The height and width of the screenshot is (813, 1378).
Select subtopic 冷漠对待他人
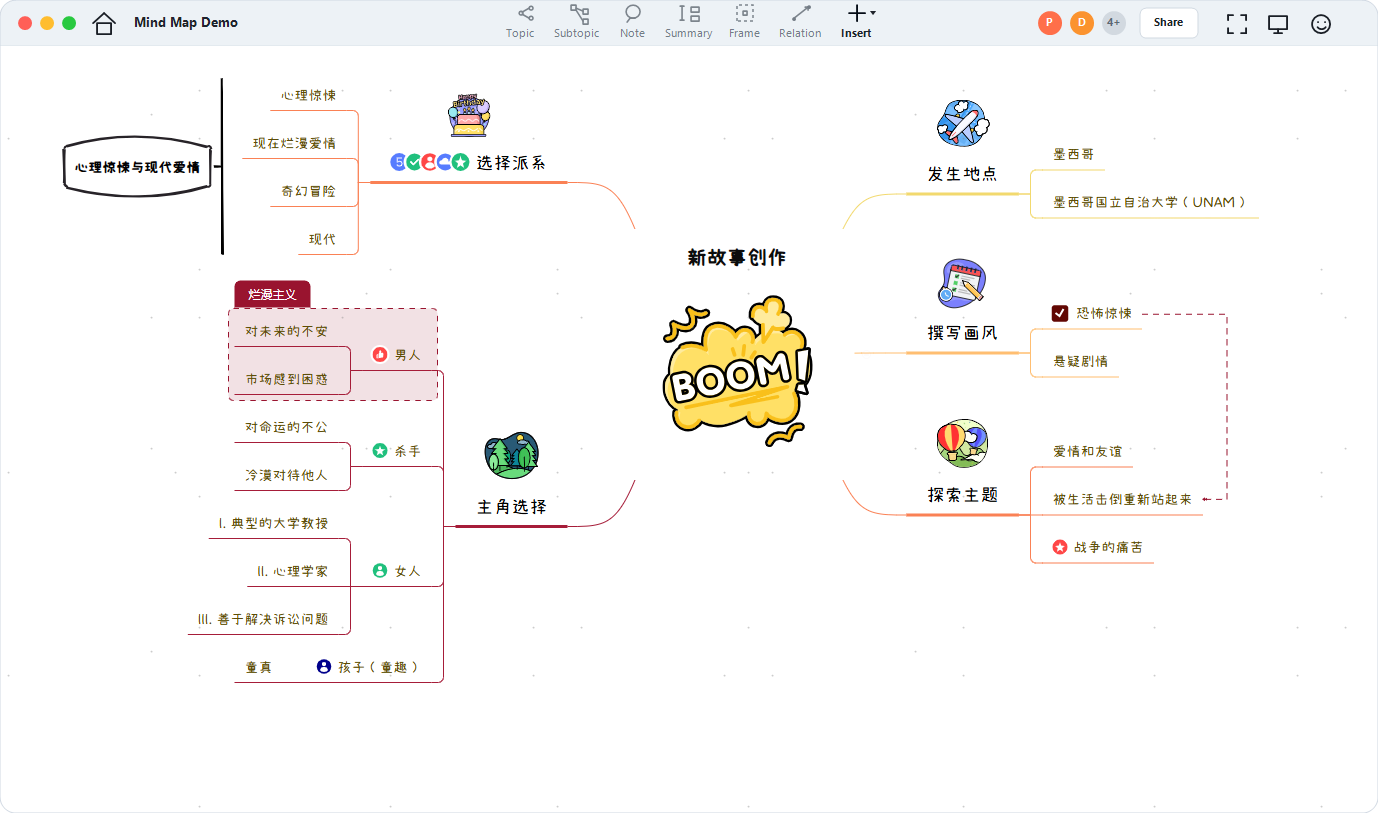(287, 475)
